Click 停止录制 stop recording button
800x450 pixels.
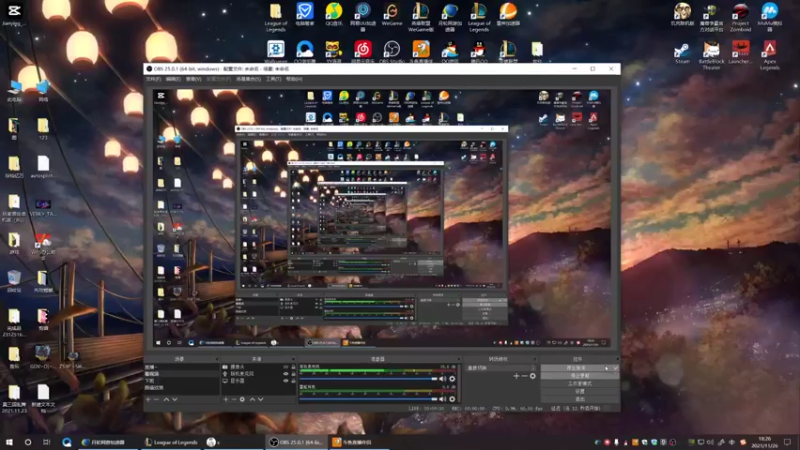[580, 376]
